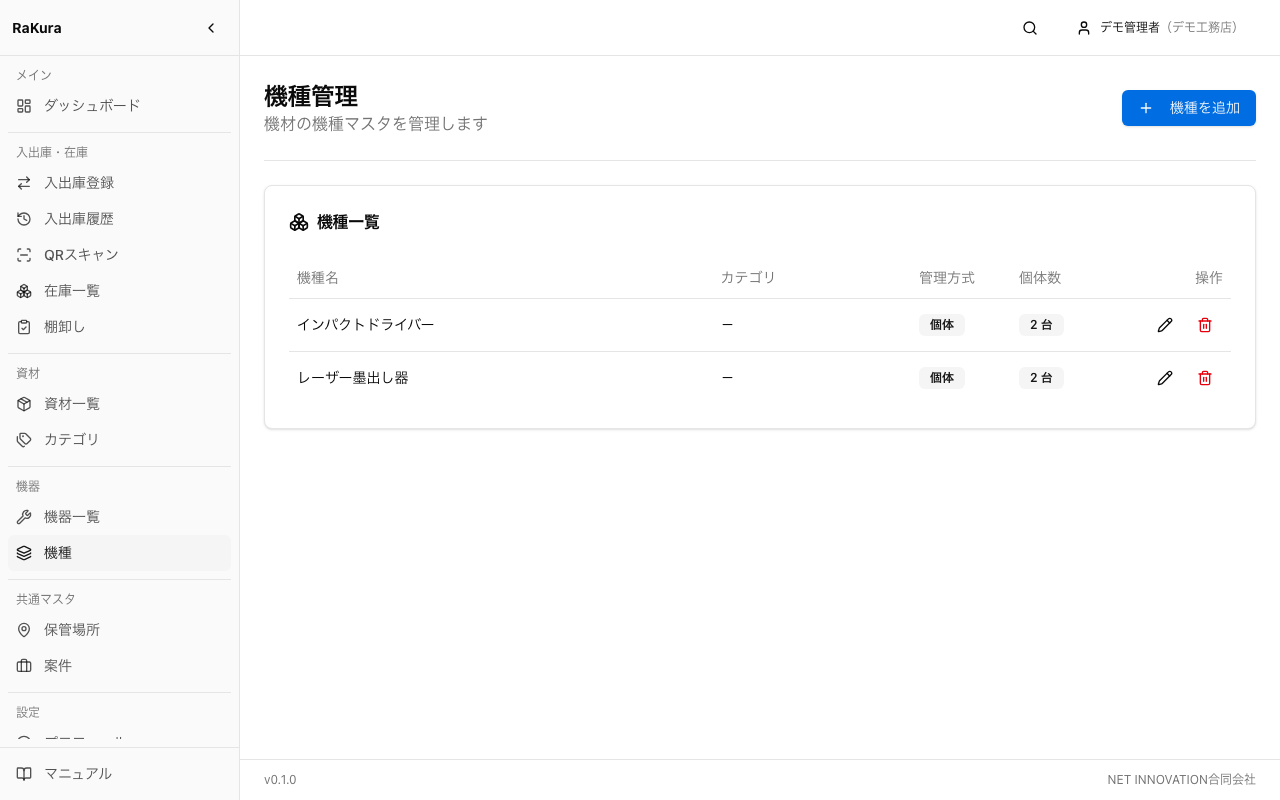Click the 入出庫履歴 history icon
The image size is (1280, 800).
pos(24,219)
